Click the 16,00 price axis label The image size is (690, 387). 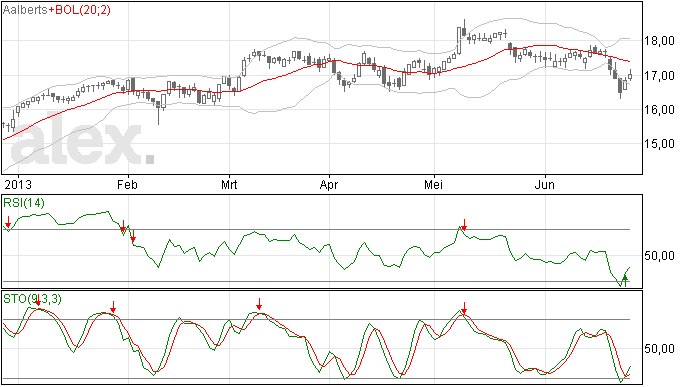pyautogui.click(x=659, y=110)
